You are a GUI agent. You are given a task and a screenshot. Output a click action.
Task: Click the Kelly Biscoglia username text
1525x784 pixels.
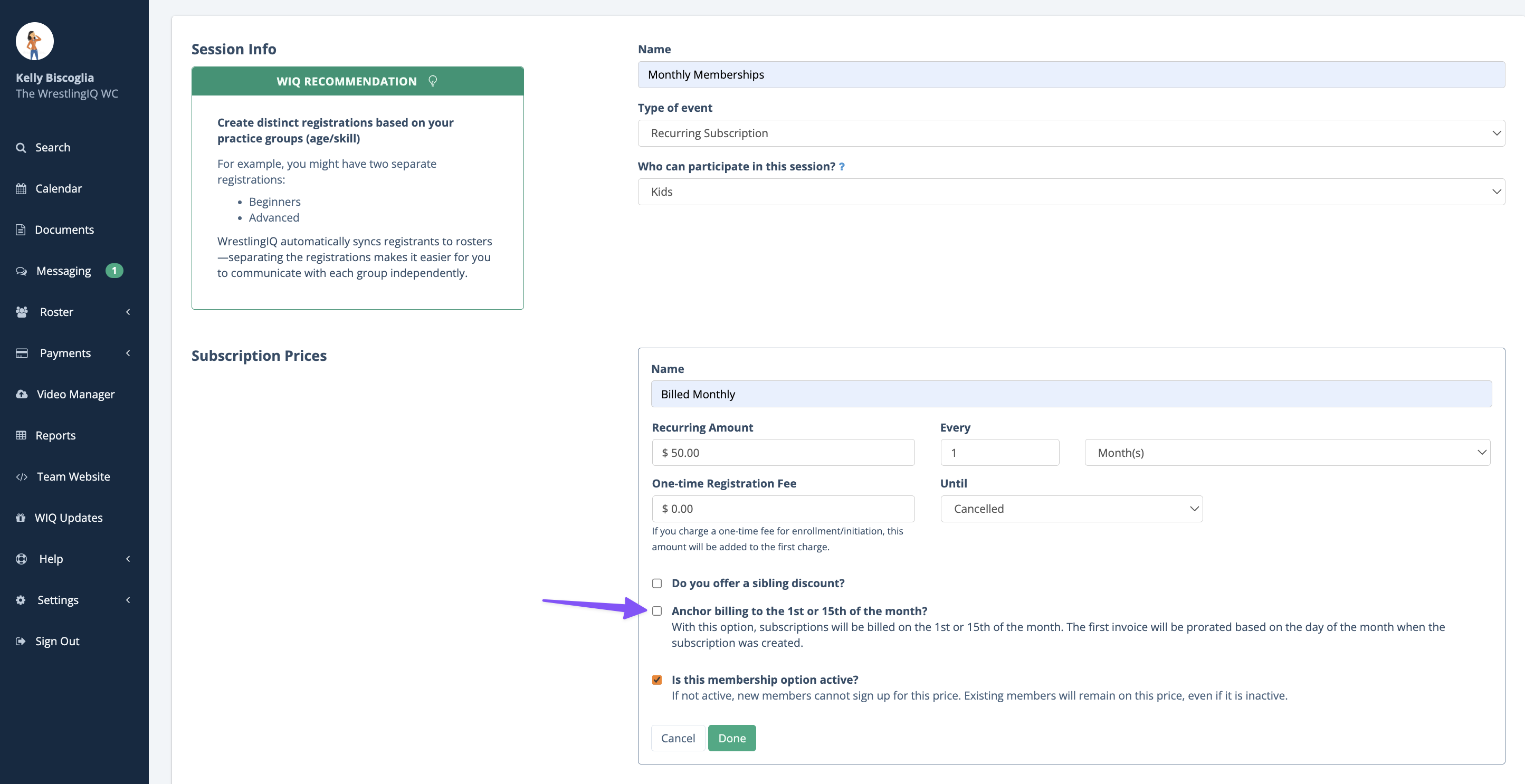[54, 78]
